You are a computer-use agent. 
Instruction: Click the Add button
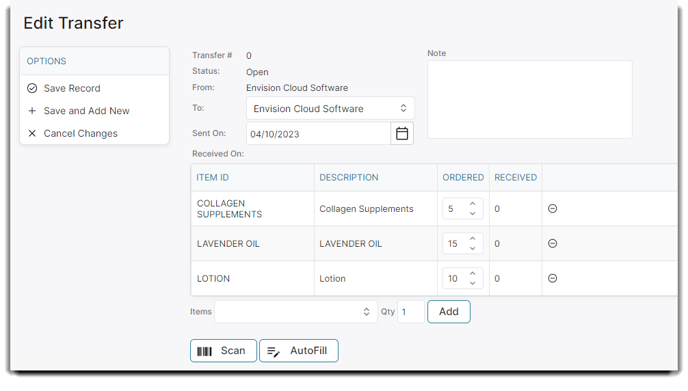(449, 312)
